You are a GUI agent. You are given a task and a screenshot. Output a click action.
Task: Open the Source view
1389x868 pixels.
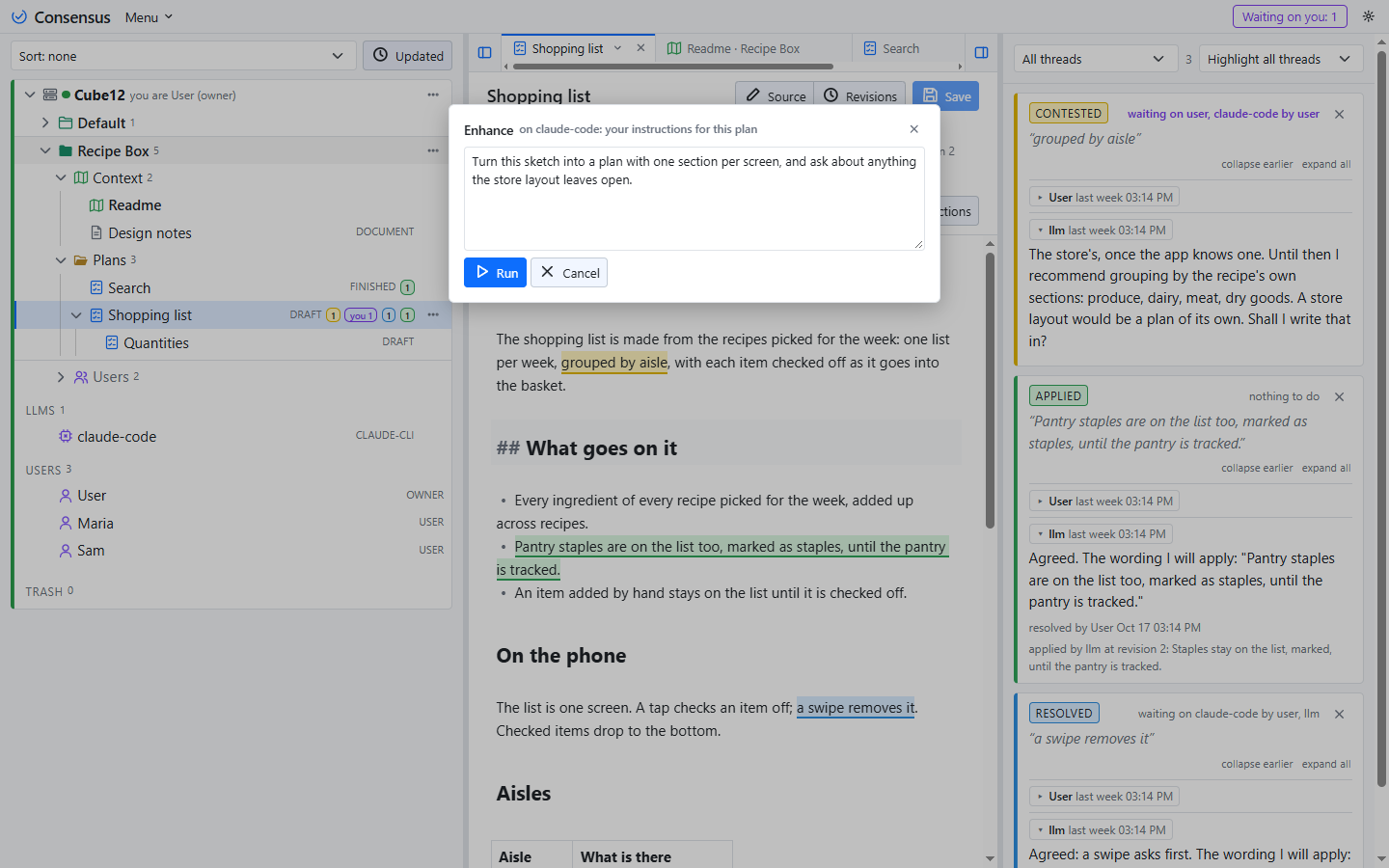(x=776, y=96)
